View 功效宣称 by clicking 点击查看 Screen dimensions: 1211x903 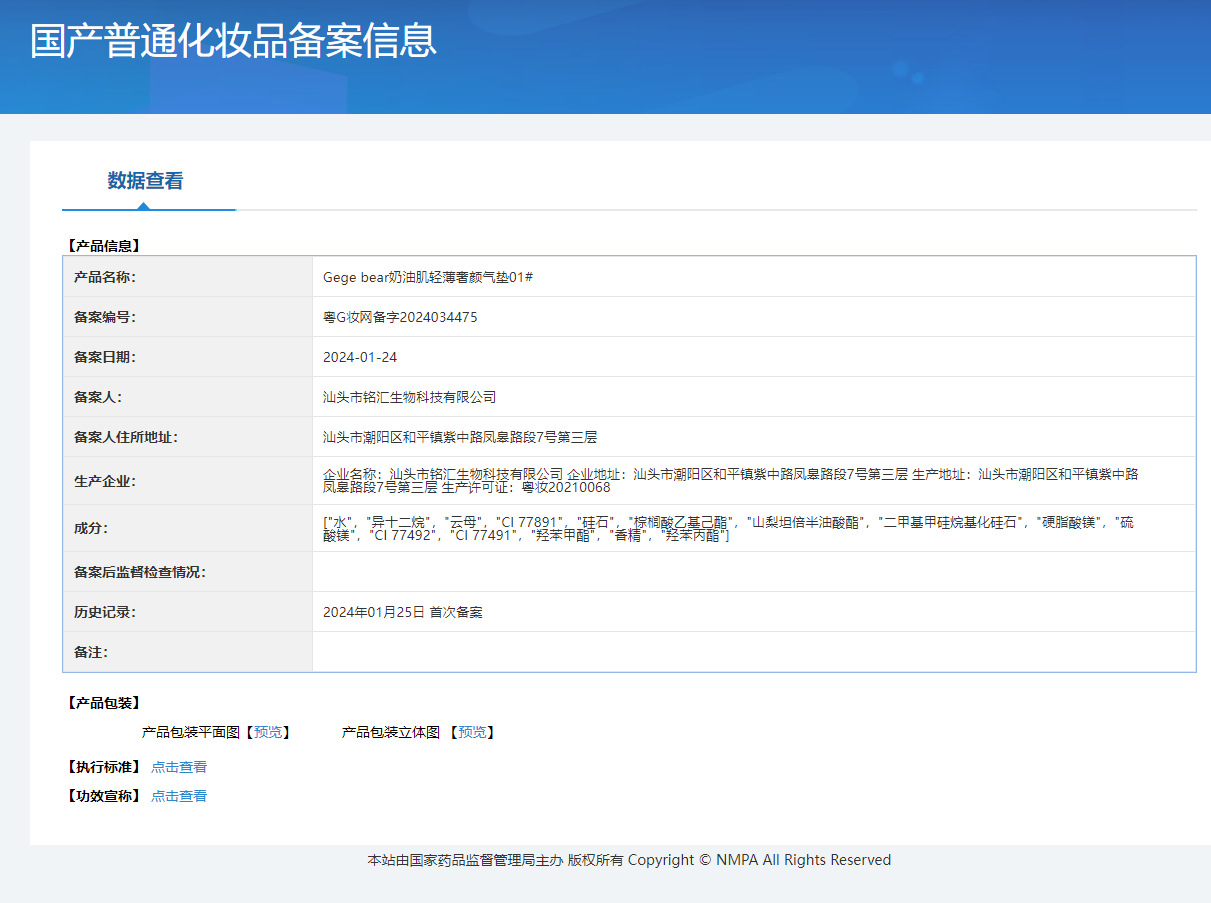click(x=179, y=795)
